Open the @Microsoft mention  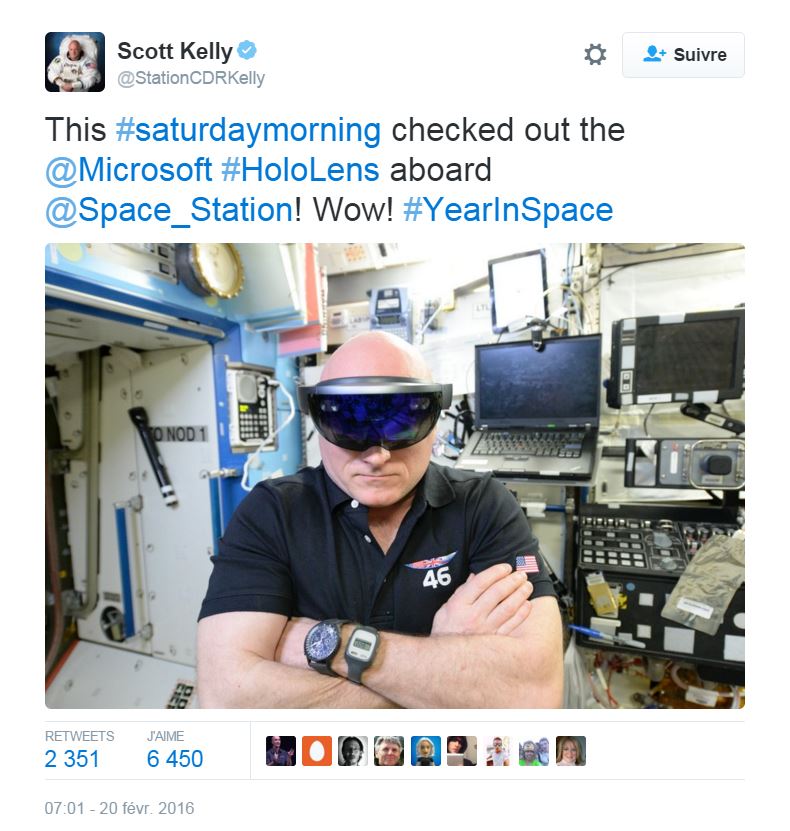[x=129, y=170]
